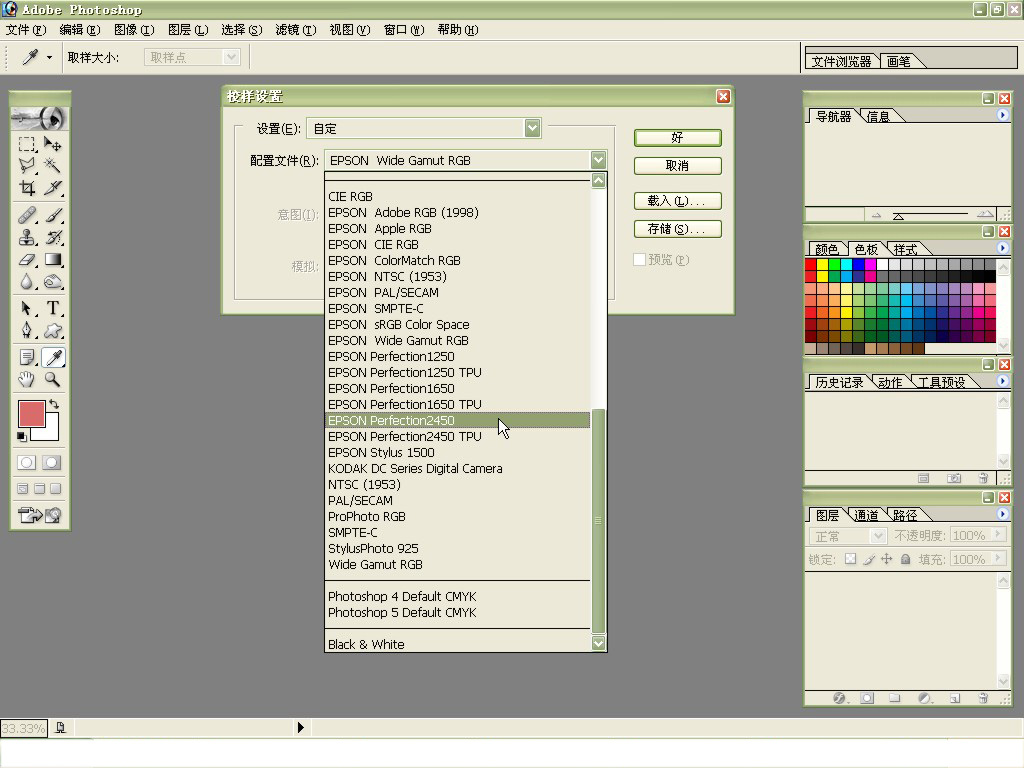Select the Dodge tool

point(52,281)
